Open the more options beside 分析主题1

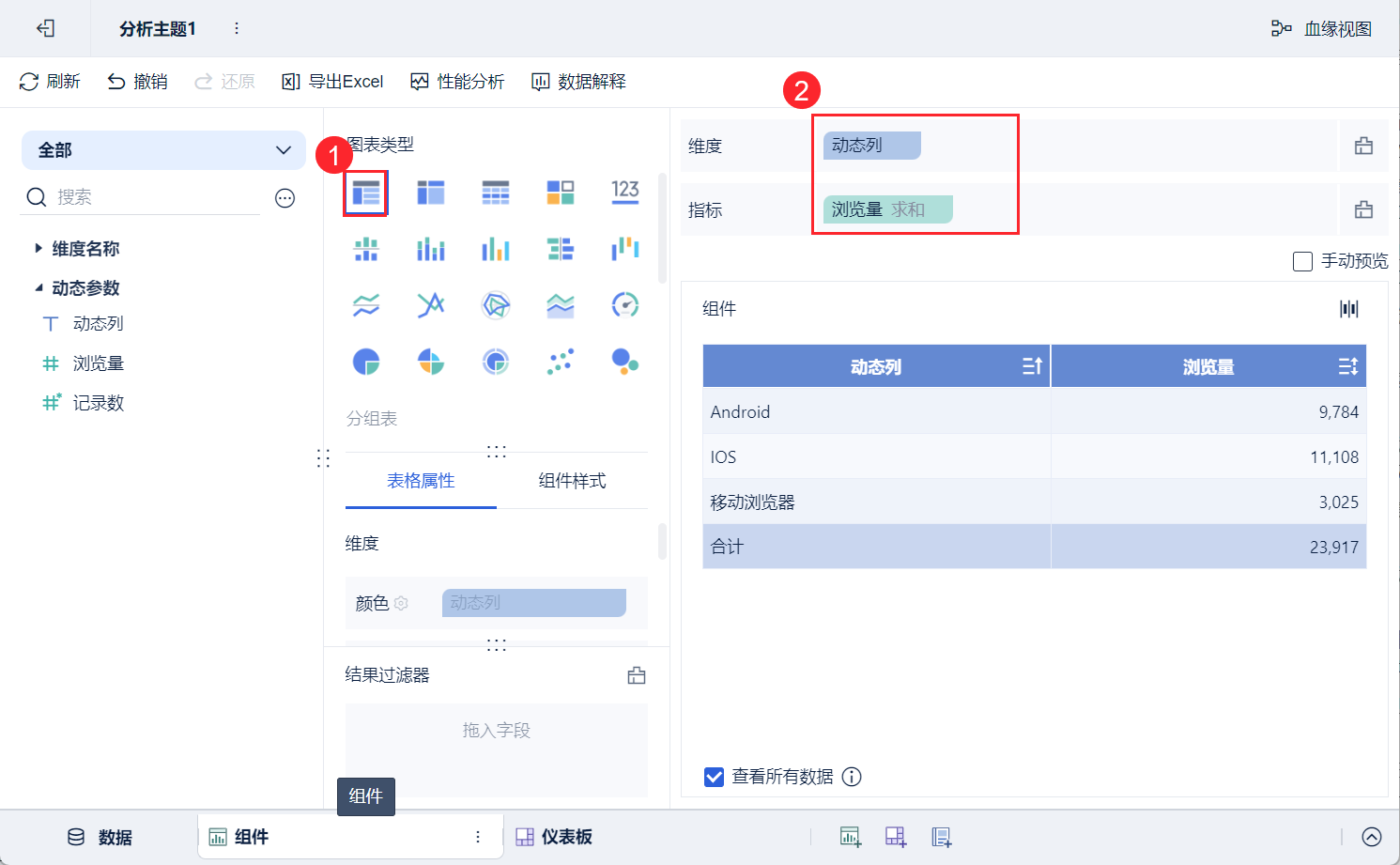point(237,29)
